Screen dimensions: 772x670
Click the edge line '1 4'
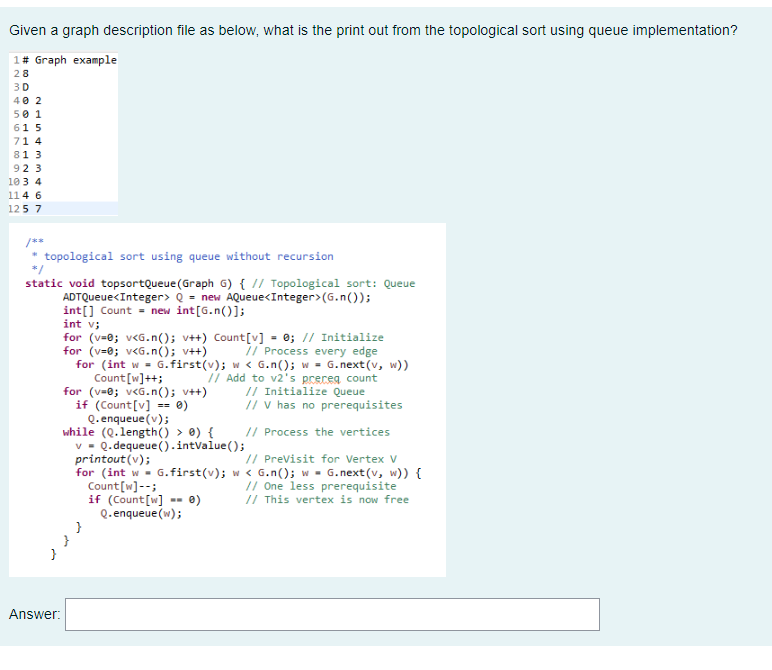[x=32, y=141]
